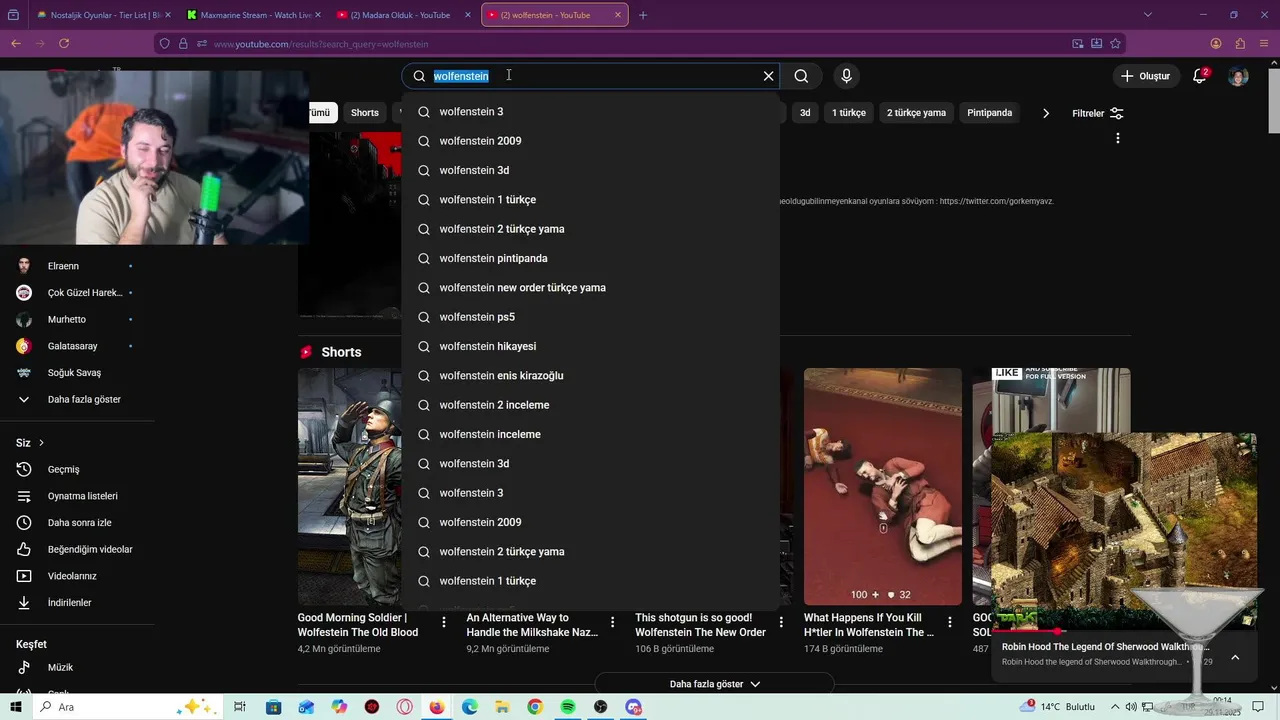
Task: Open options for 'An Alternative Way' short
Action: coord(613,623)
